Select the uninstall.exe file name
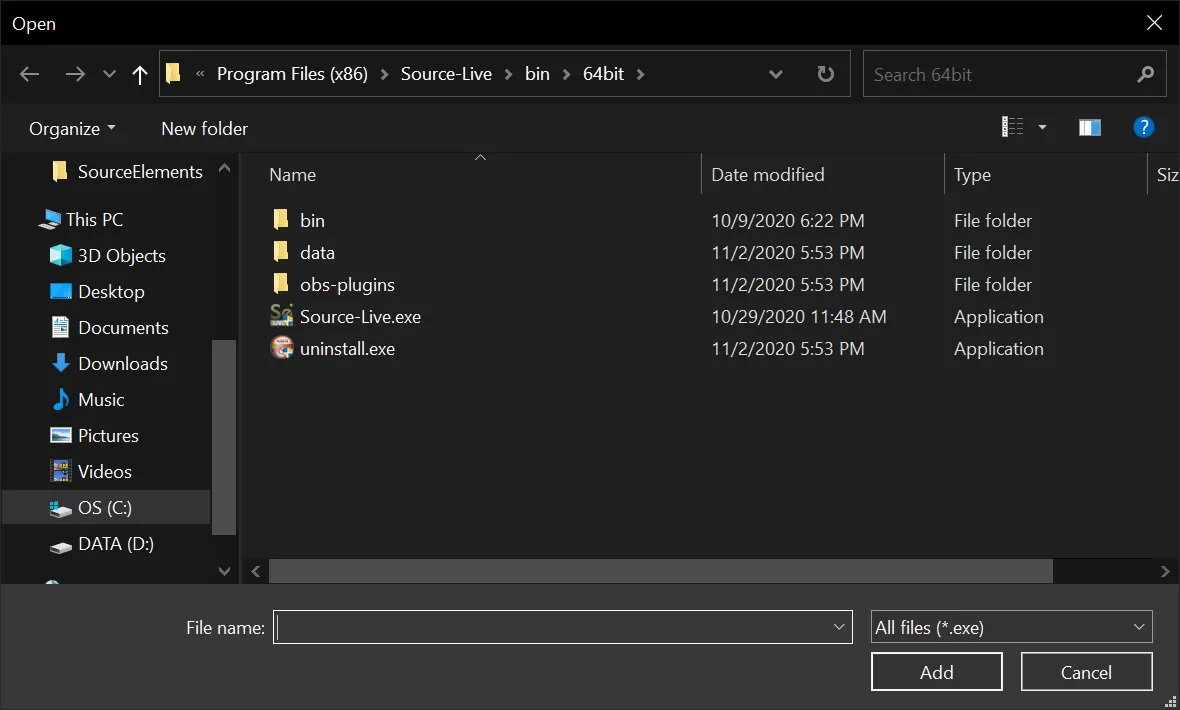This screenshot has height=710, width=1180. click(x=347, y=349)
